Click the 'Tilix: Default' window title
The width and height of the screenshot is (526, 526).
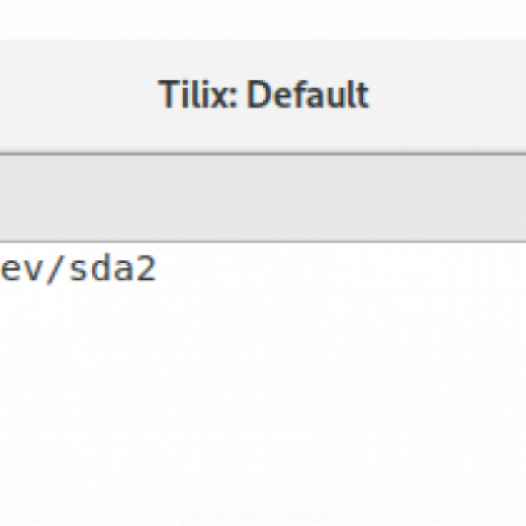264,95
